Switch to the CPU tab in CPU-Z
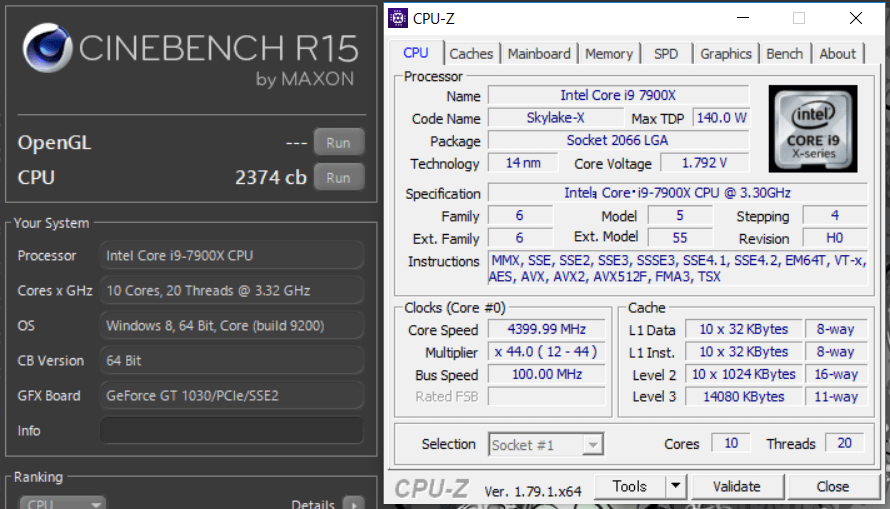This screenshot has width=890, height=509. (415, 53)
